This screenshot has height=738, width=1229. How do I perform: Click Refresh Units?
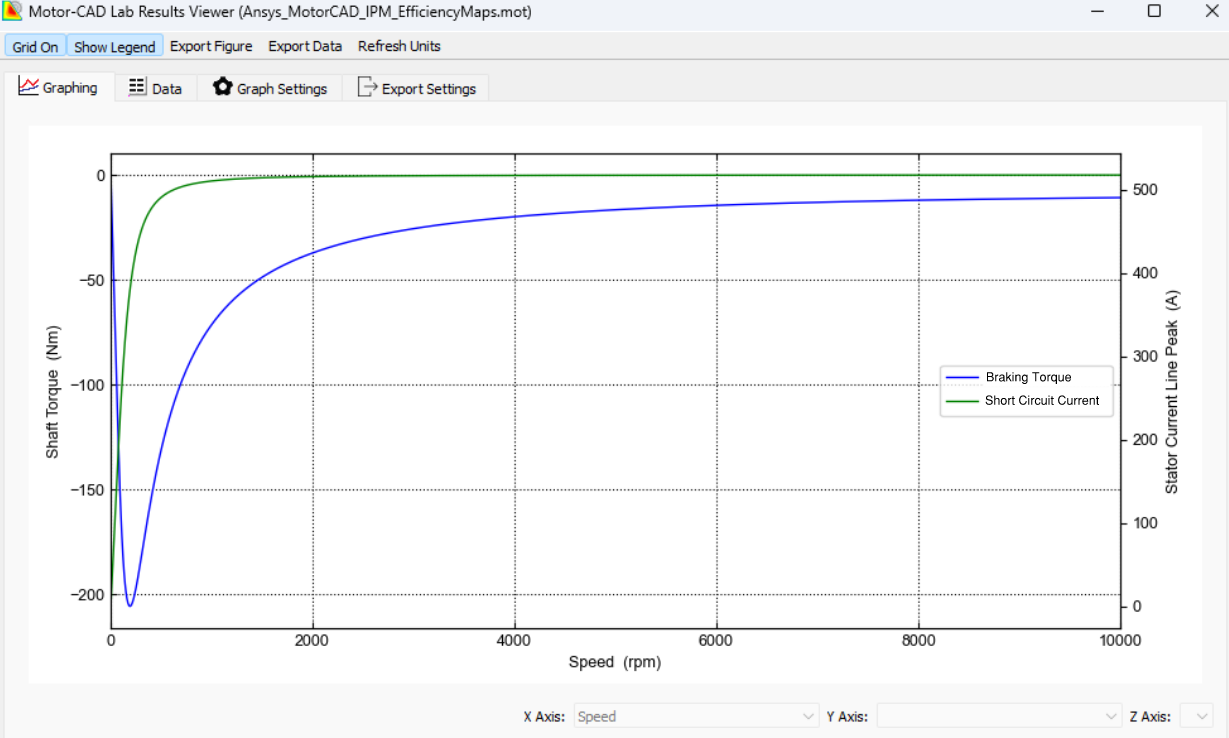pos(399,46)
